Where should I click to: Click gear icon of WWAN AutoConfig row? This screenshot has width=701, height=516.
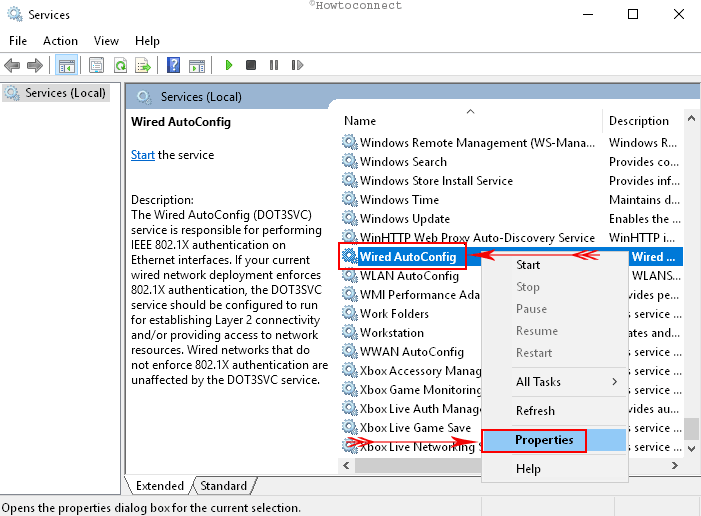(350, 351)
